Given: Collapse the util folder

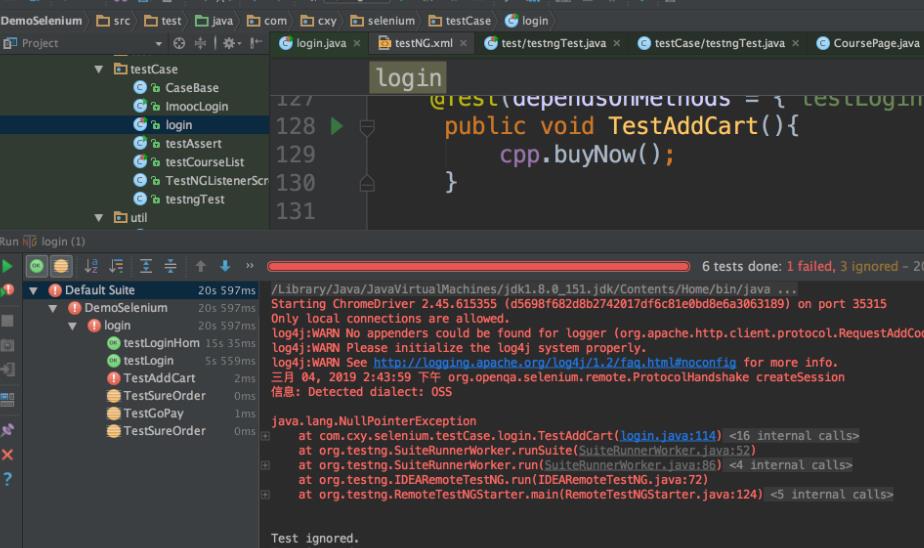Looking at the screenshot, I should pos(98,217).
